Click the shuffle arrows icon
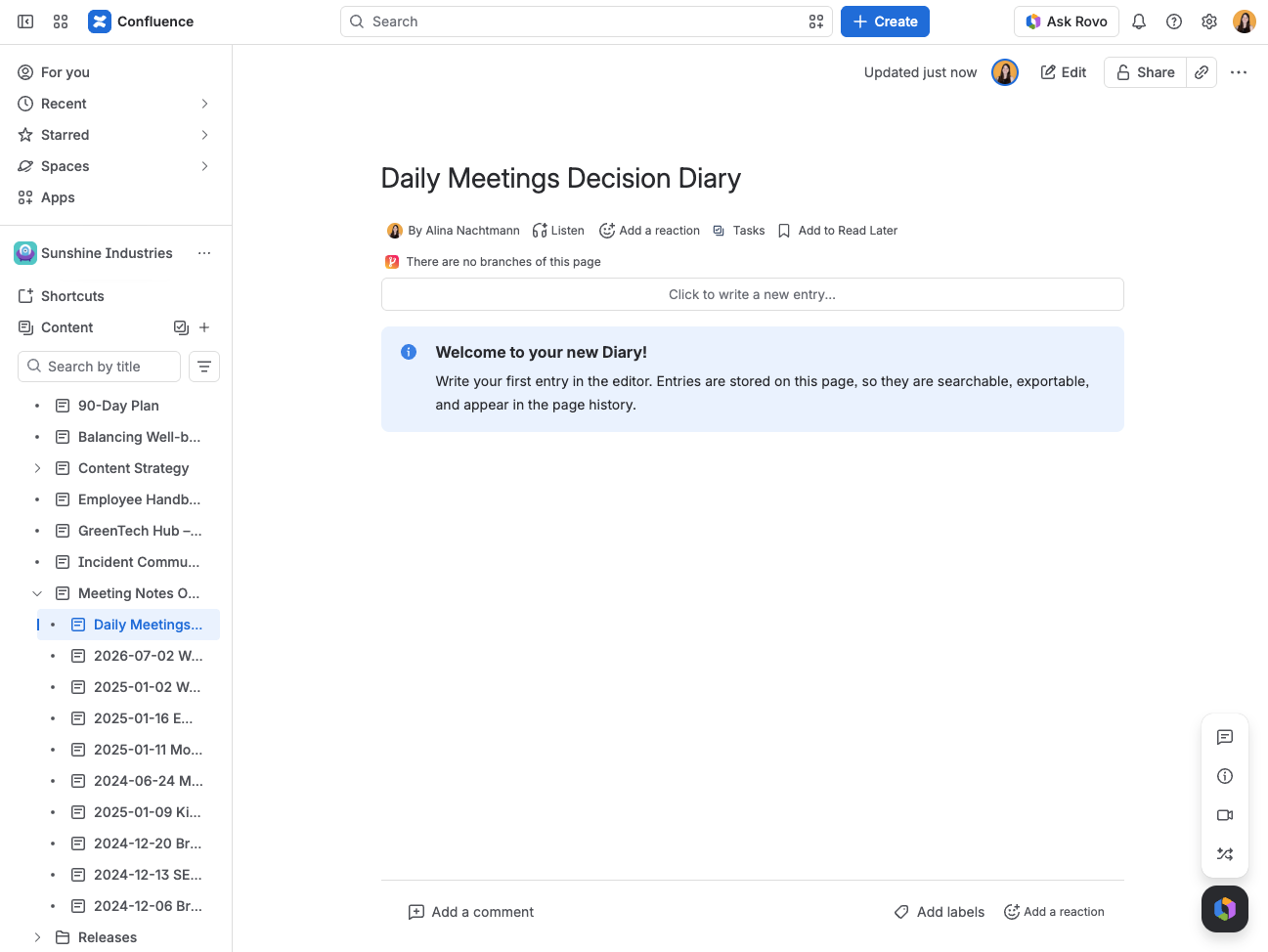This screenshot has width=1268, height=952. [x=1225, y=854]
